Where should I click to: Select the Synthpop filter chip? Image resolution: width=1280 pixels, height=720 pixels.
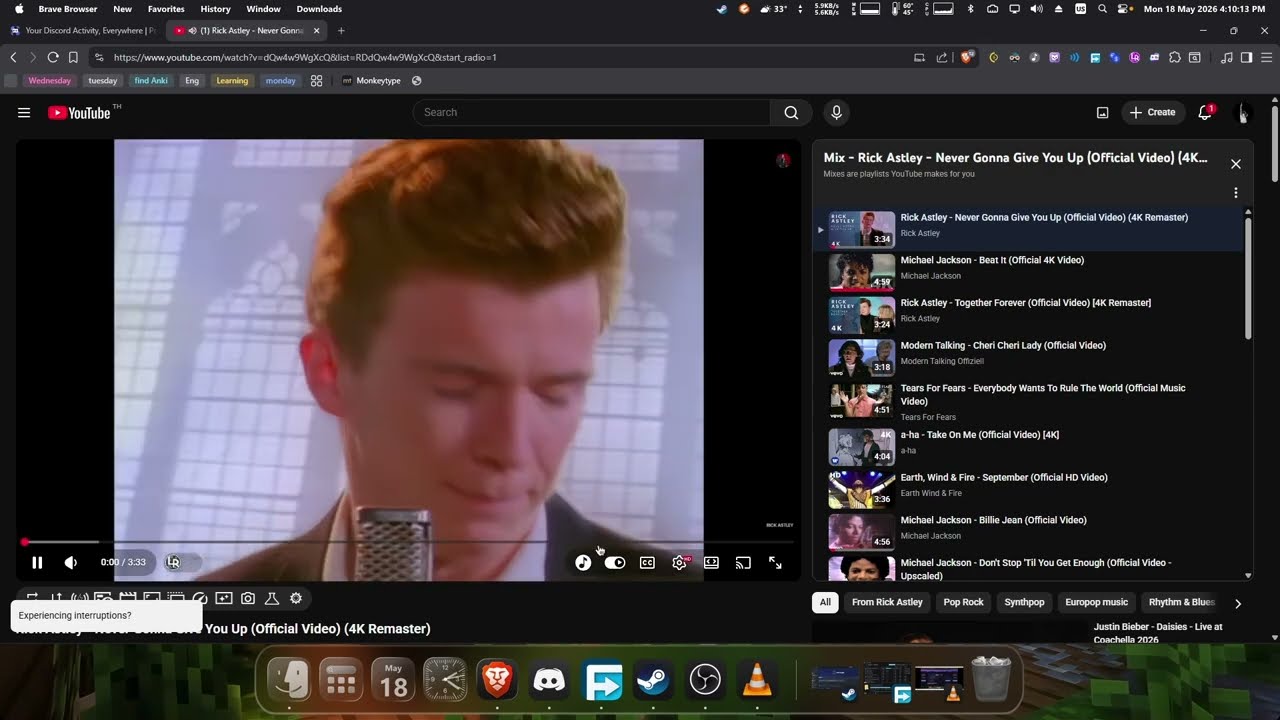click(1024, 602)
